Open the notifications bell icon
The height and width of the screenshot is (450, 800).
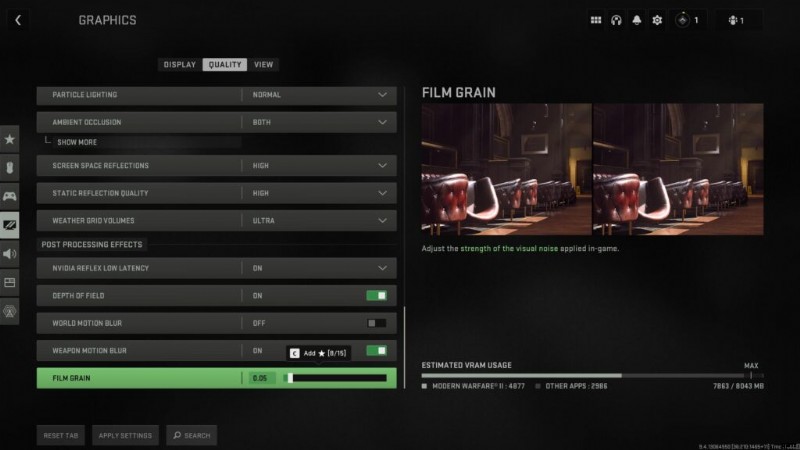(x=637, y=20)
